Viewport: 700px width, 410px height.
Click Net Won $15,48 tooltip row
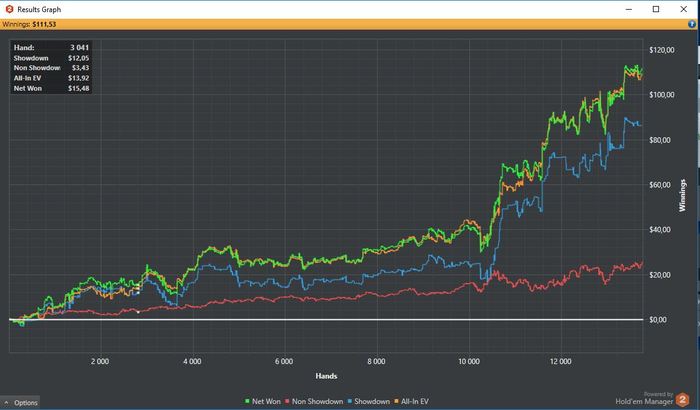pos(51,88)
